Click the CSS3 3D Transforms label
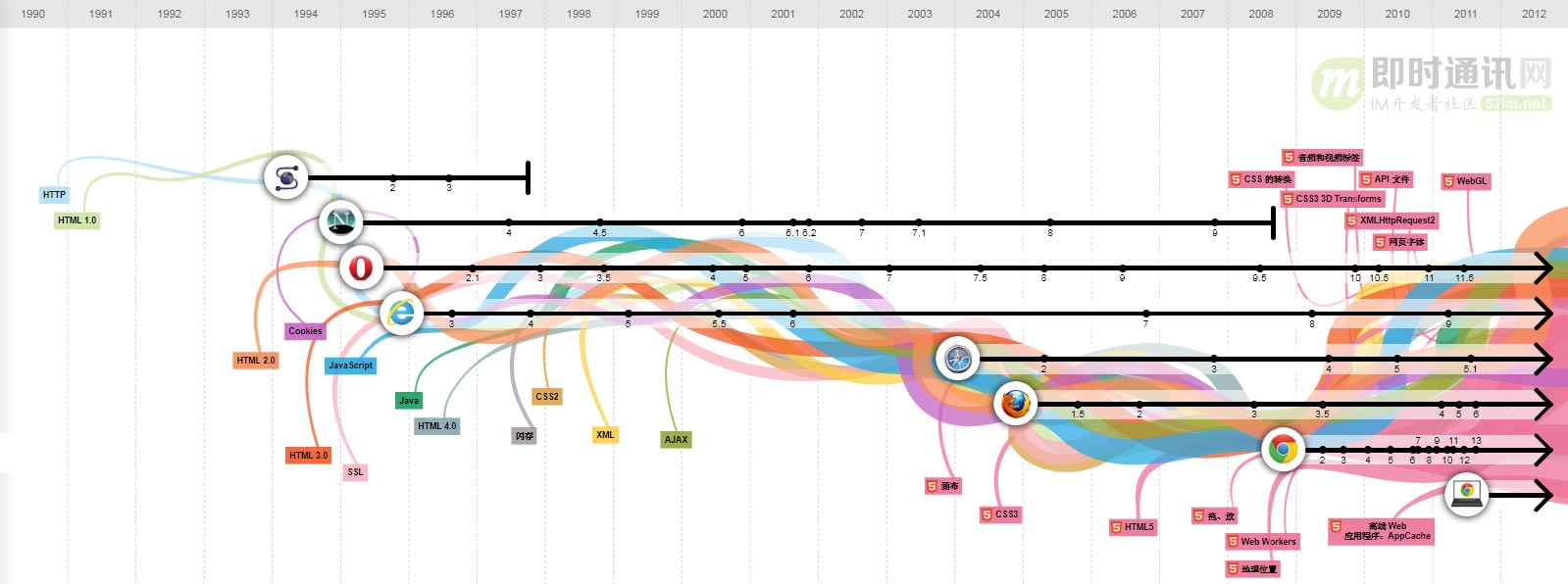Viewport: 1568px width, 584px height. click(1332, 199)
